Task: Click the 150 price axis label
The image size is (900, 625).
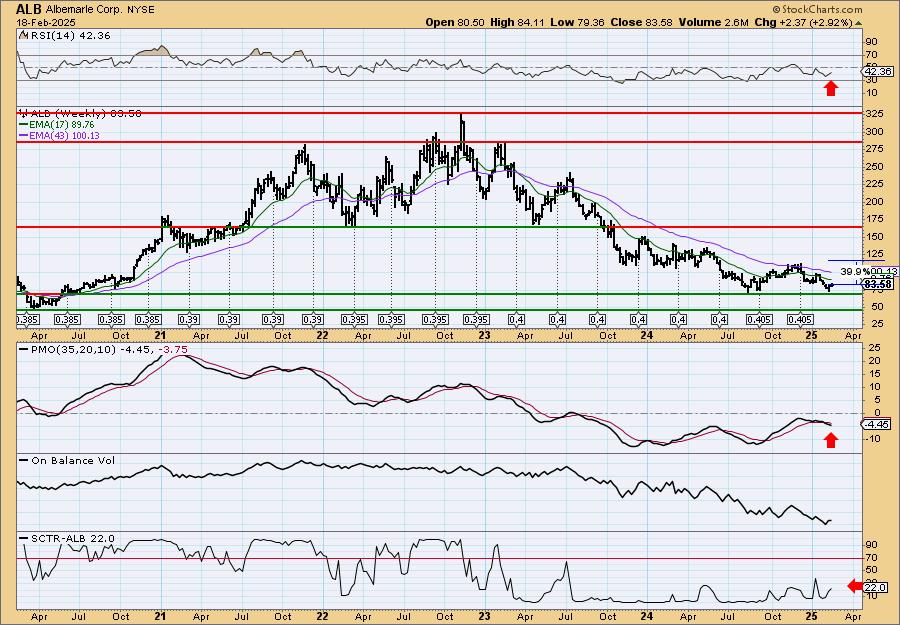Action: tap(874, 236)
